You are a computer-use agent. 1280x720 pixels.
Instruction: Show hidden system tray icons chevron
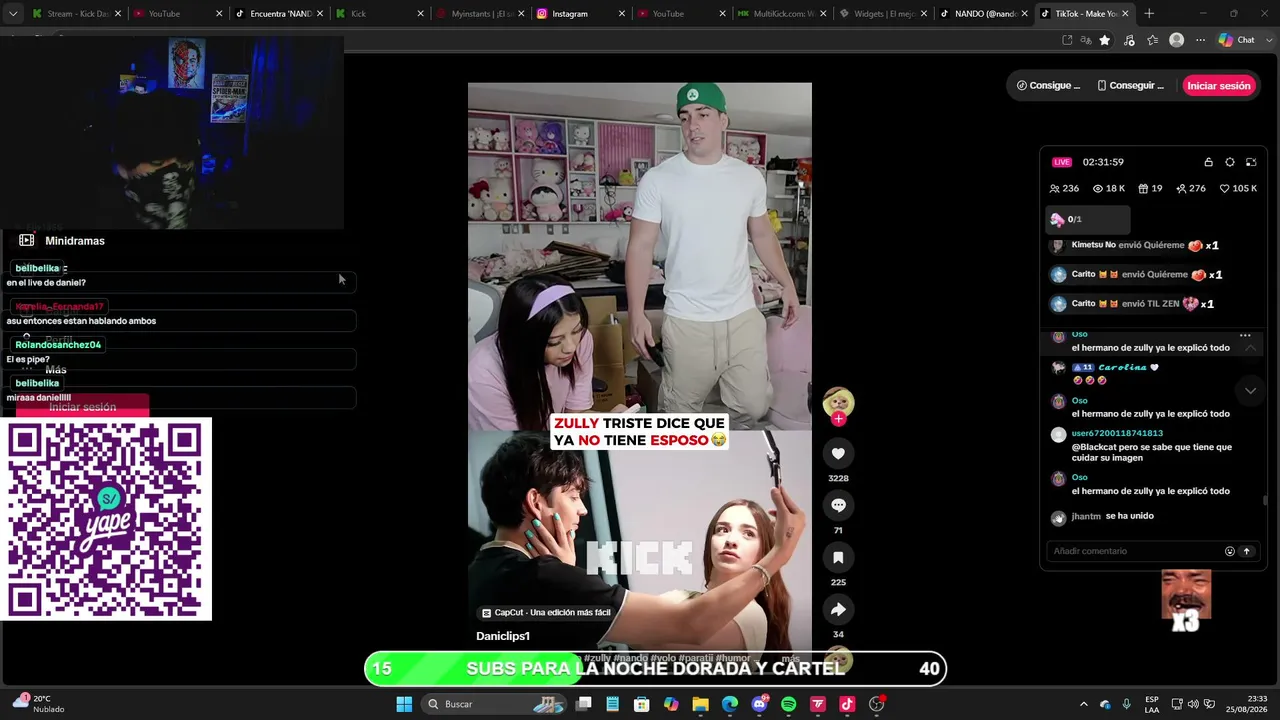(1084, 704)
